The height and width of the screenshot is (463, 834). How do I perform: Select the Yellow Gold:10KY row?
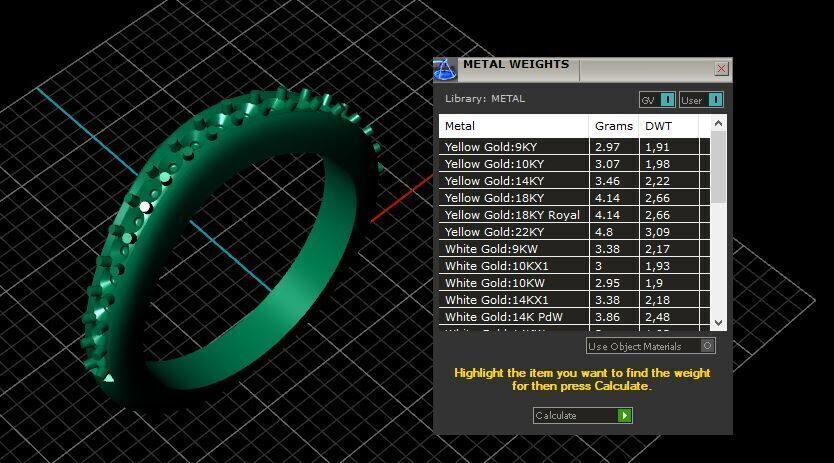coord(574,164)
